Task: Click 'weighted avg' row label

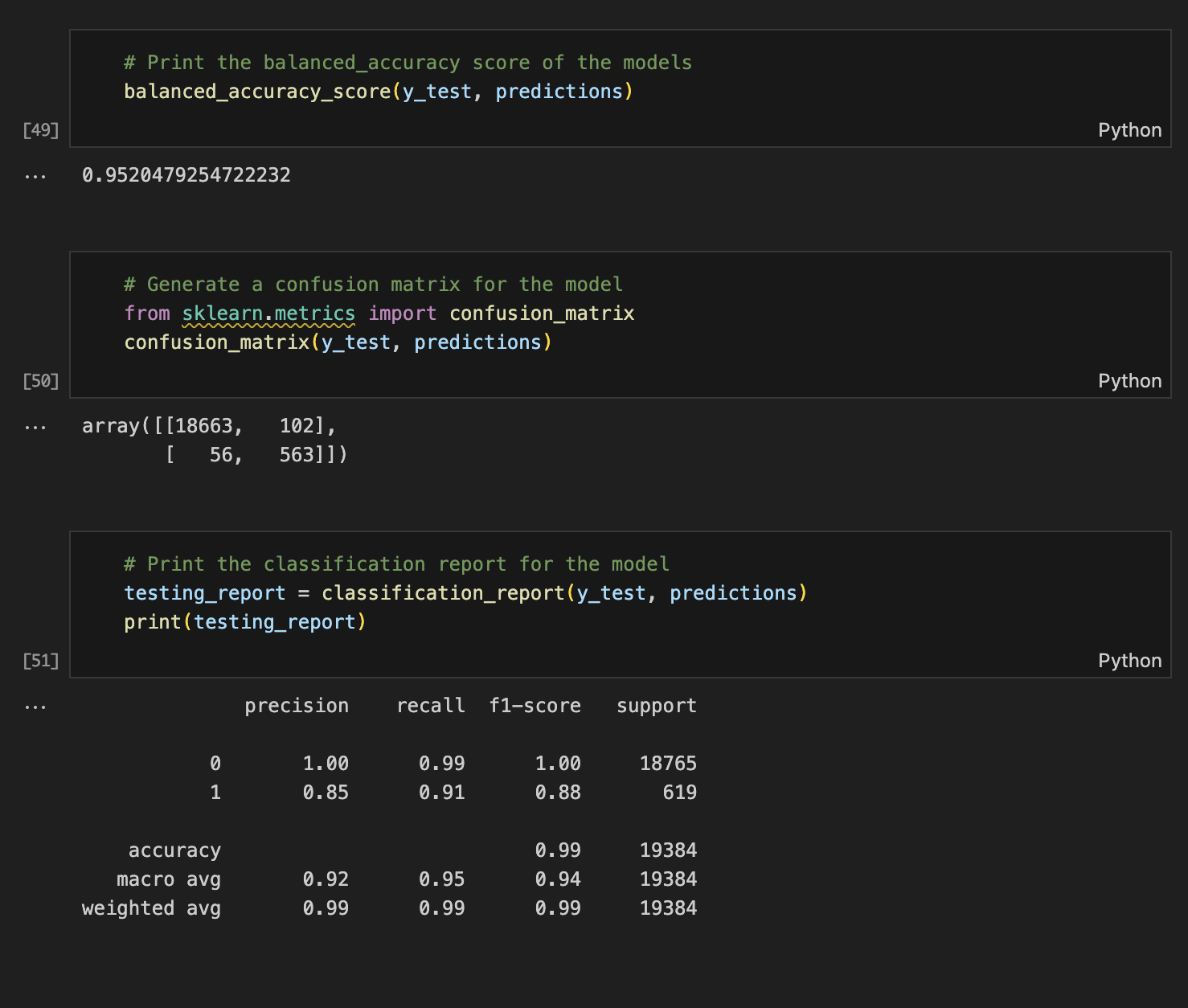Action: pos(151,908)
